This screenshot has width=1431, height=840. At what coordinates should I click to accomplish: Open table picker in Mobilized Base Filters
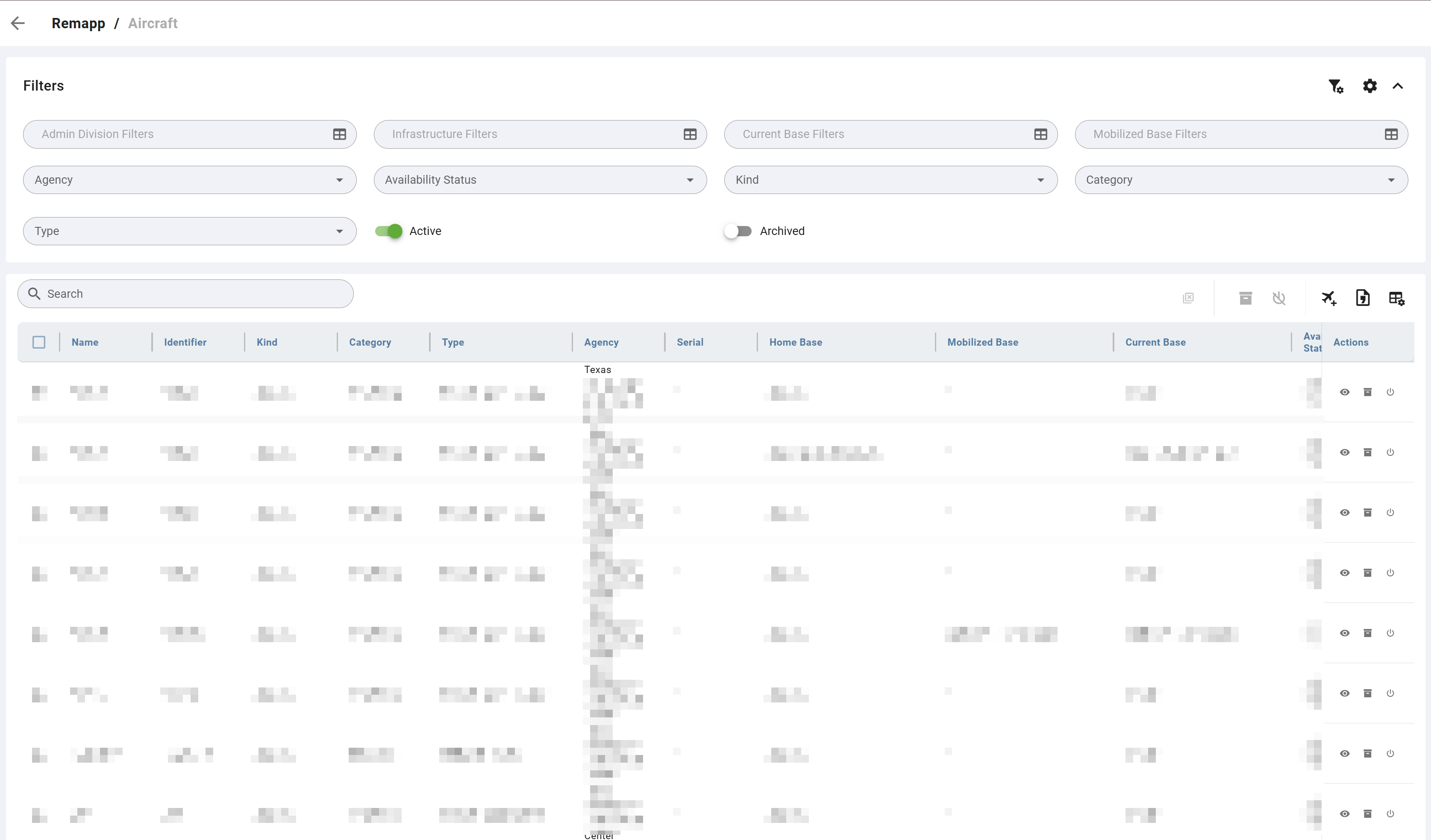(x=1391, y=134)
